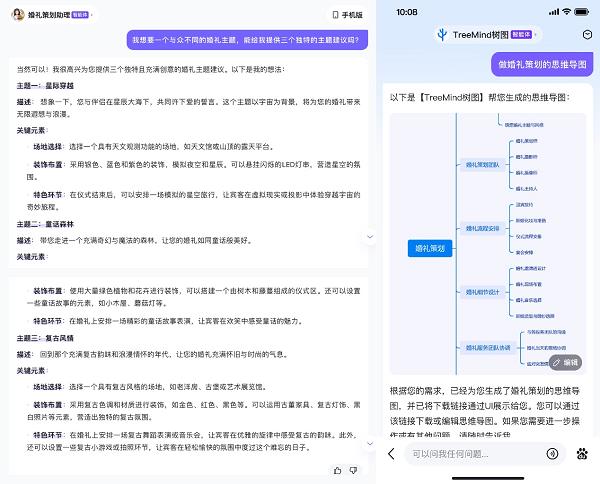Click scroll-down chevron in upper chat panel

point(369,237)
